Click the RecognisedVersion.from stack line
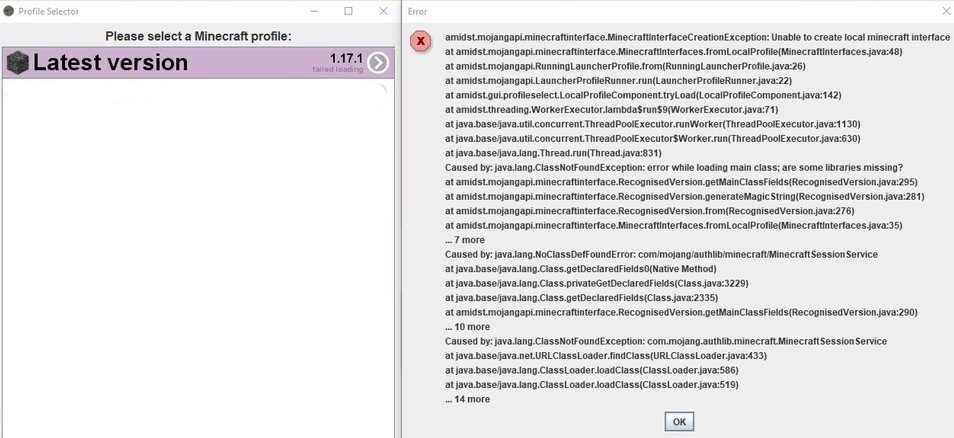This screenshot has width=954, height=438. coord(650,211)
